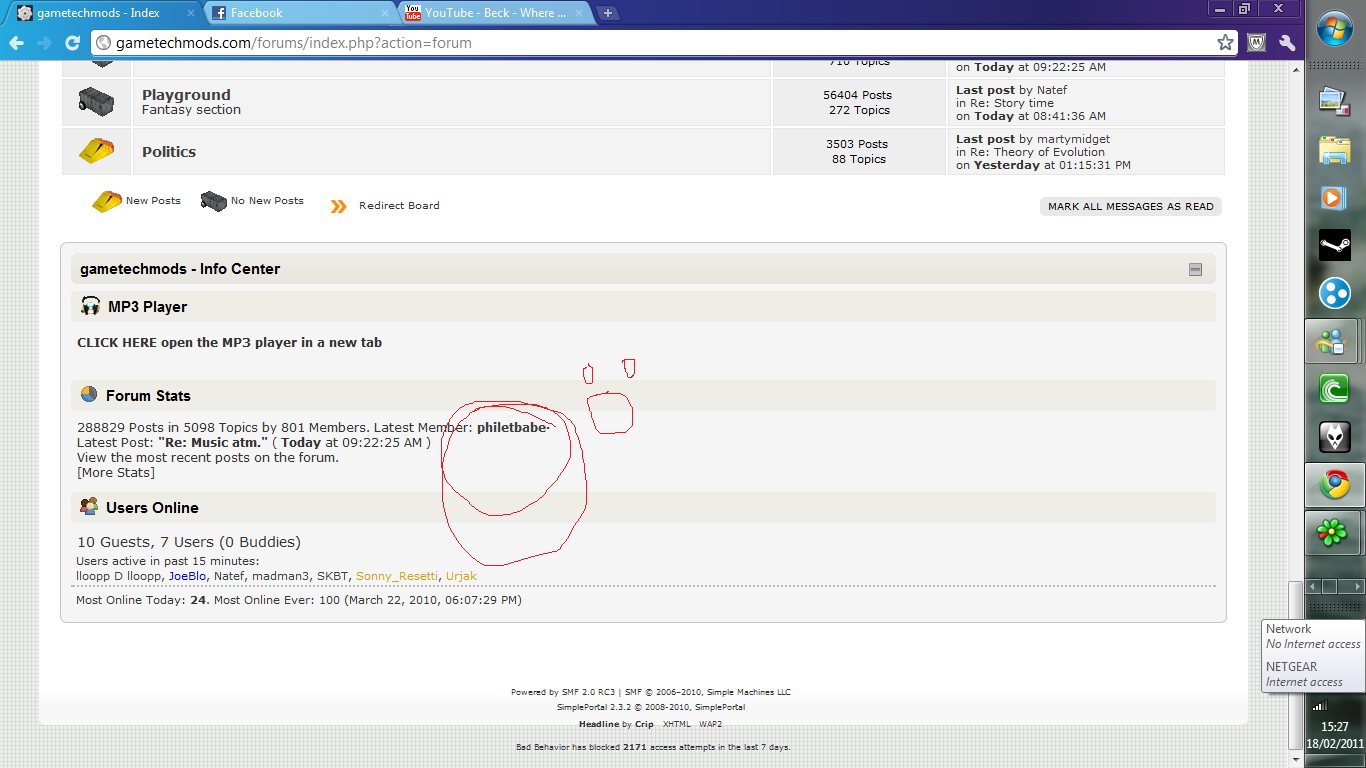Open the More Stats link

116,473
